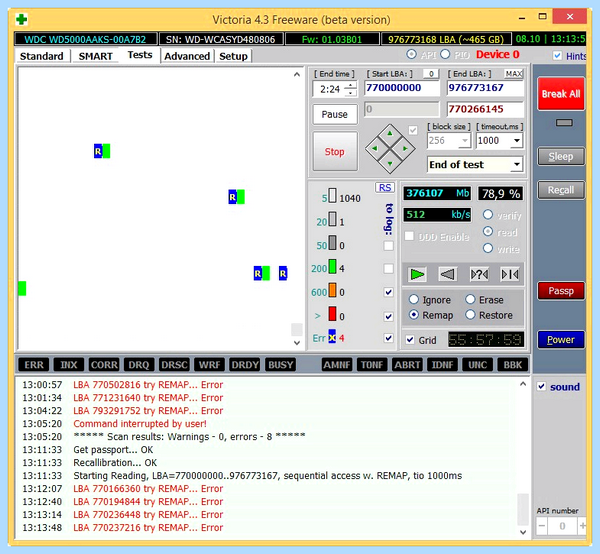Toggle the 600 ms log checkbox
The height and width of the screenshot is (554, 600).
[x=388, y=292]
